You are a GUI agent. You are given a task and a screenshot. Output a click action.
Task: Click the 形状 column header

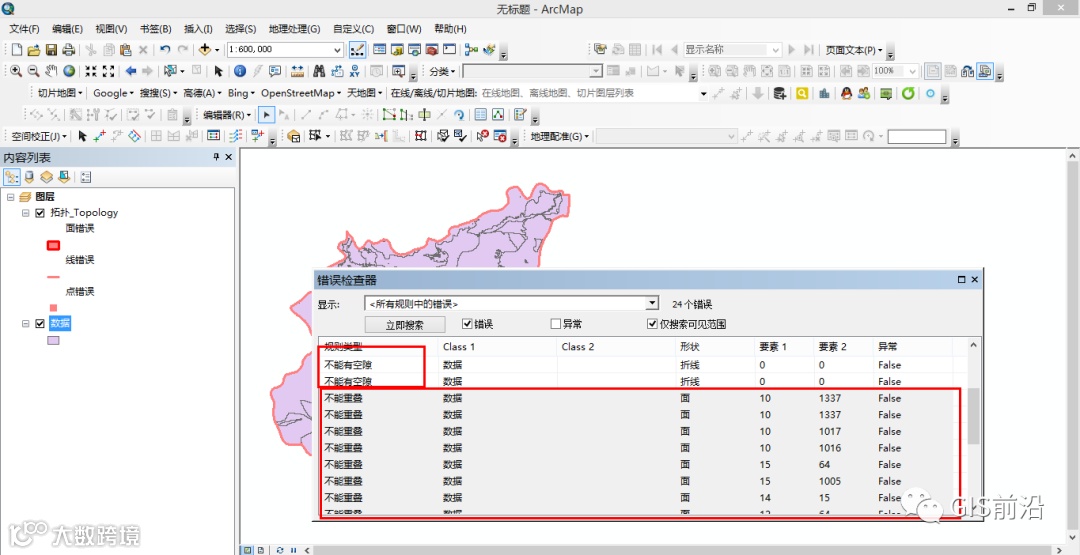pyautogui.click(x=715, y=347)
